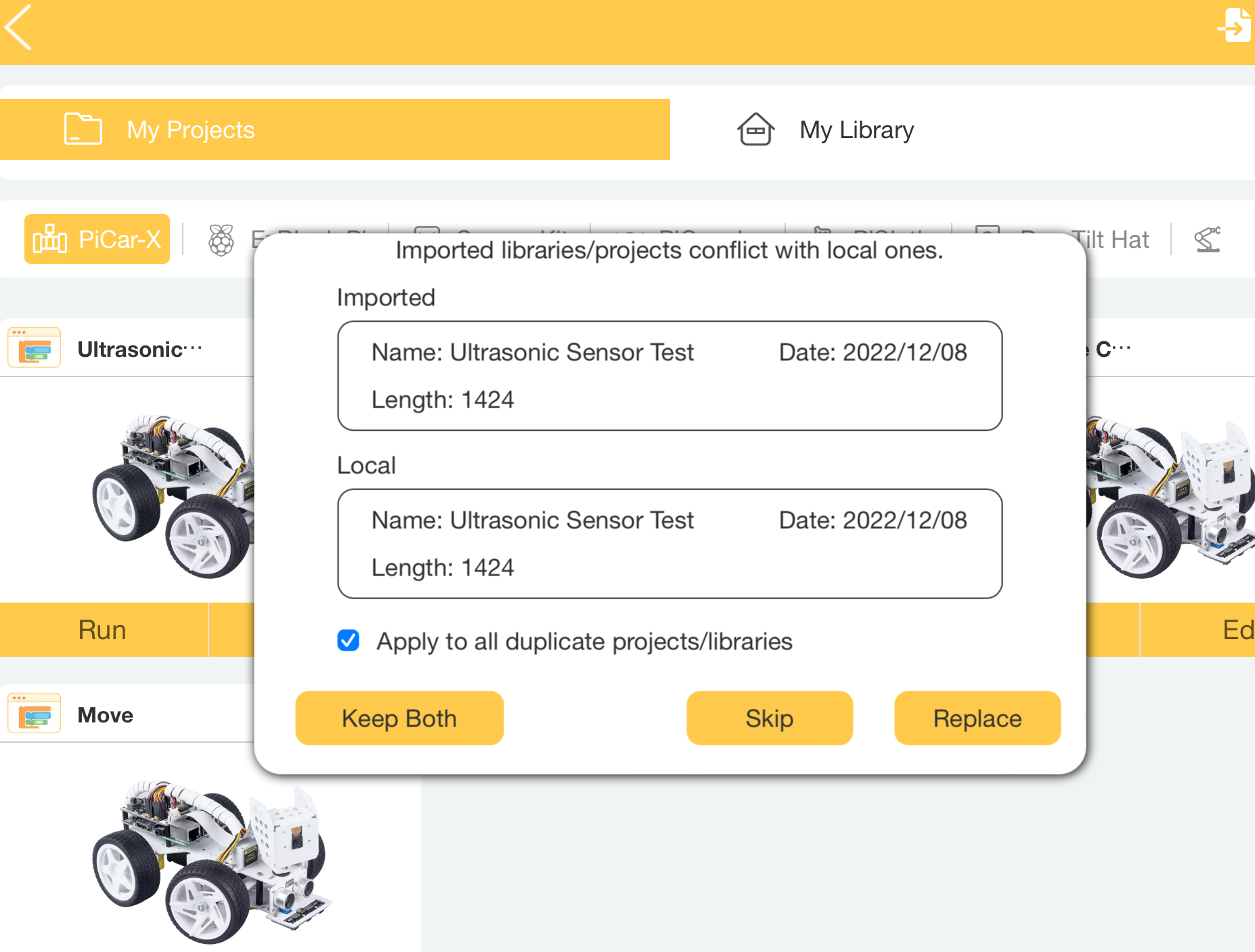Click the Skip button
Image resolution: width=1255 pixels, height=952 pixels.
pyautogui.click(x=770, y=718)
